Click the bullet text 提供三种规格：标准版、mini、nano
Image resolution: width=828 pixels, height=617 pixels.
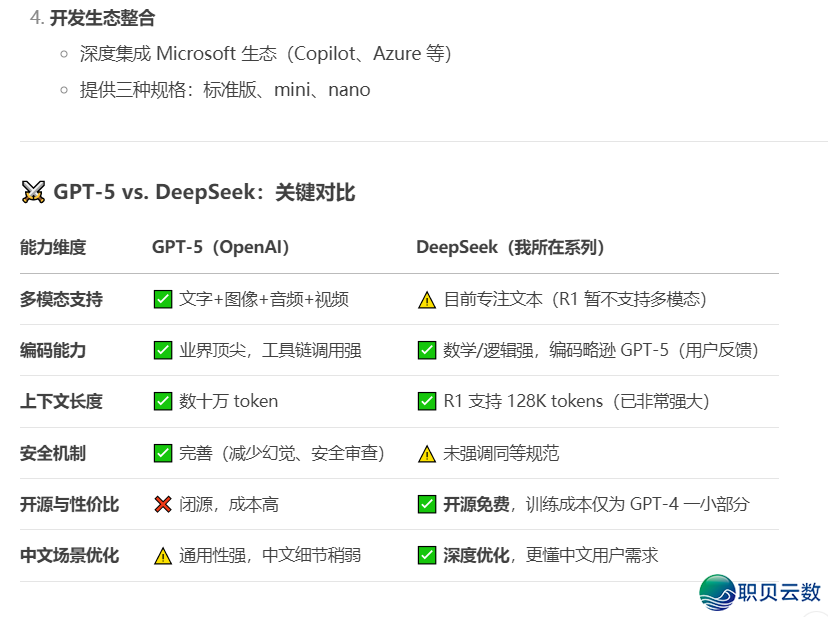tap(225, 89)
